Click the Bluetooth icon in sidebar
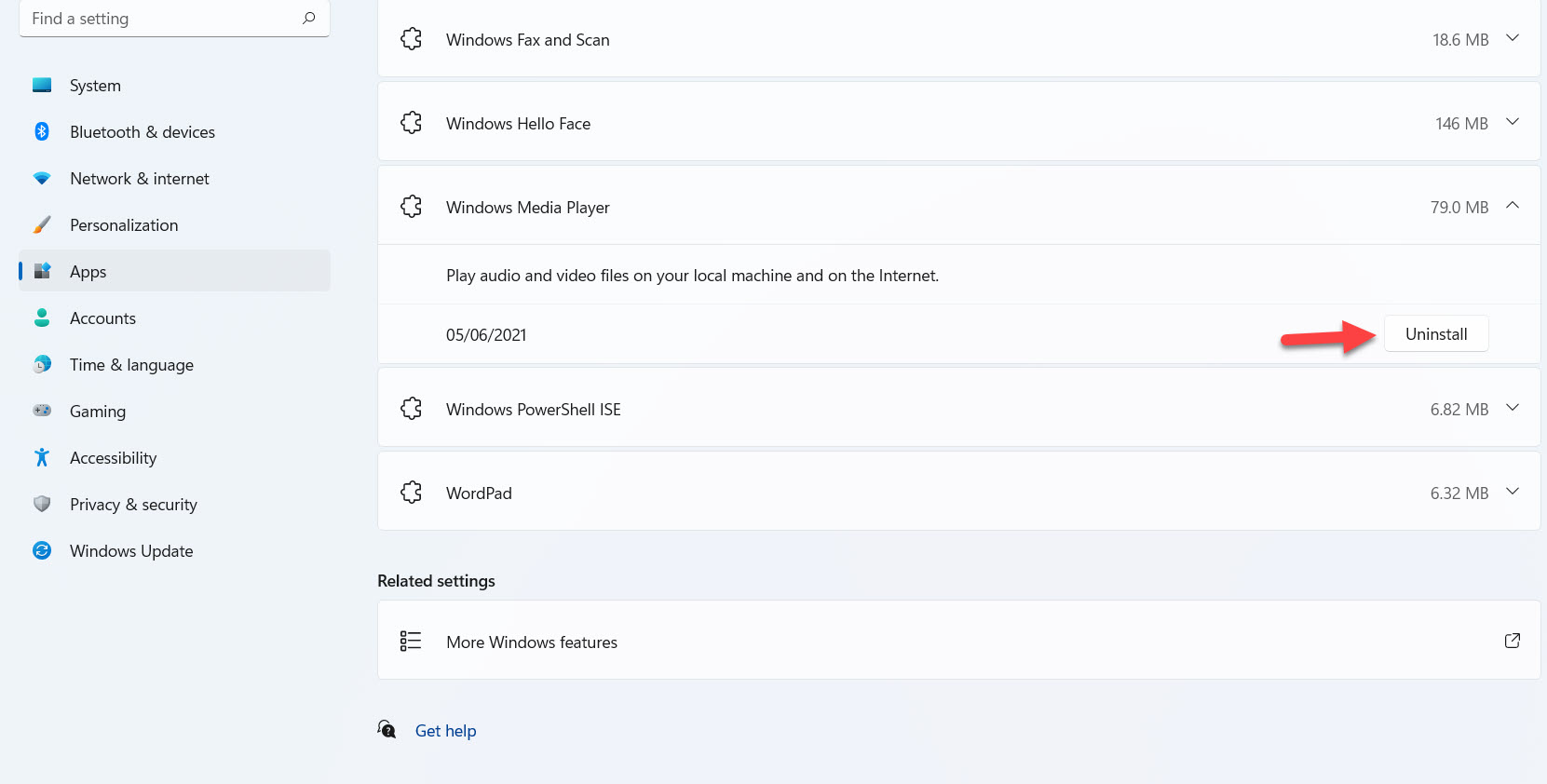 tap(42, 132)
